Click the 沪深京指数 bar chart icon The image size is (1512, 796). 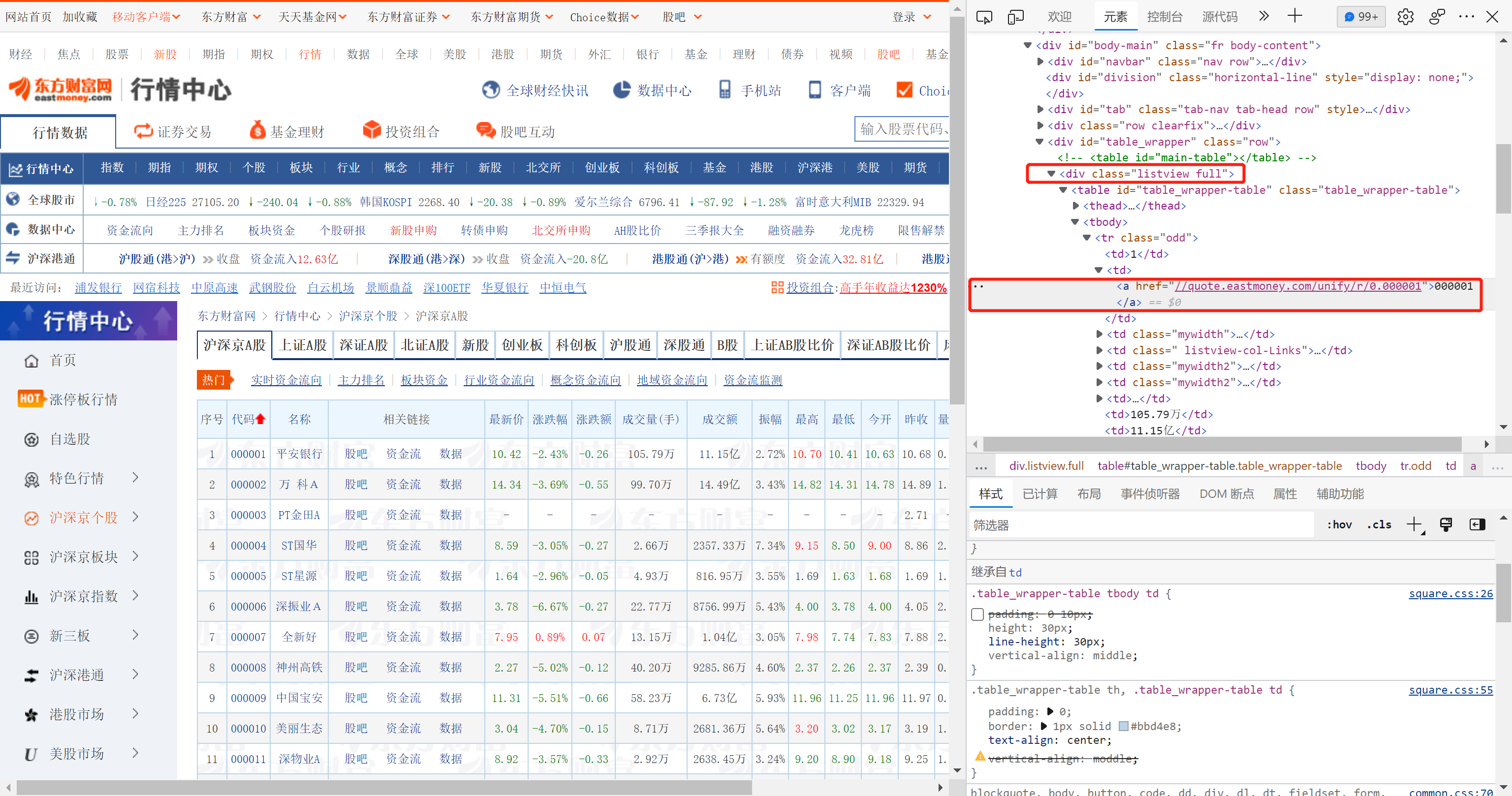click(x=31, y=597)
